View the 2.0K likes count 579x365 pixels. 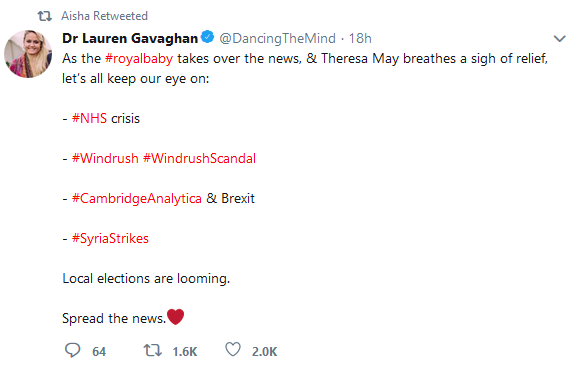(264, 351)
